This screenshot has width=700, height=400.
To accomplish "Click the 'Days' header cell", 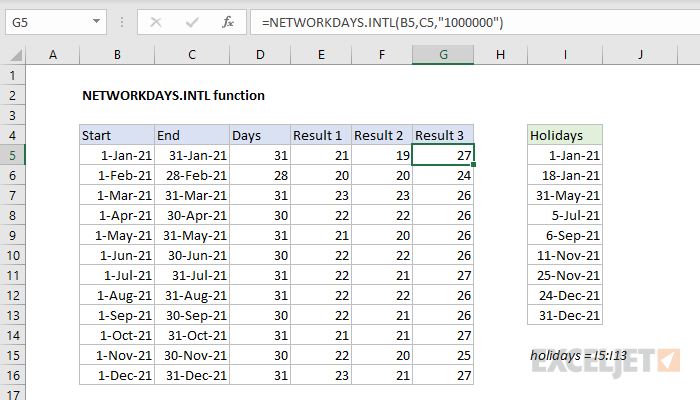I will (x=260, y=135).
